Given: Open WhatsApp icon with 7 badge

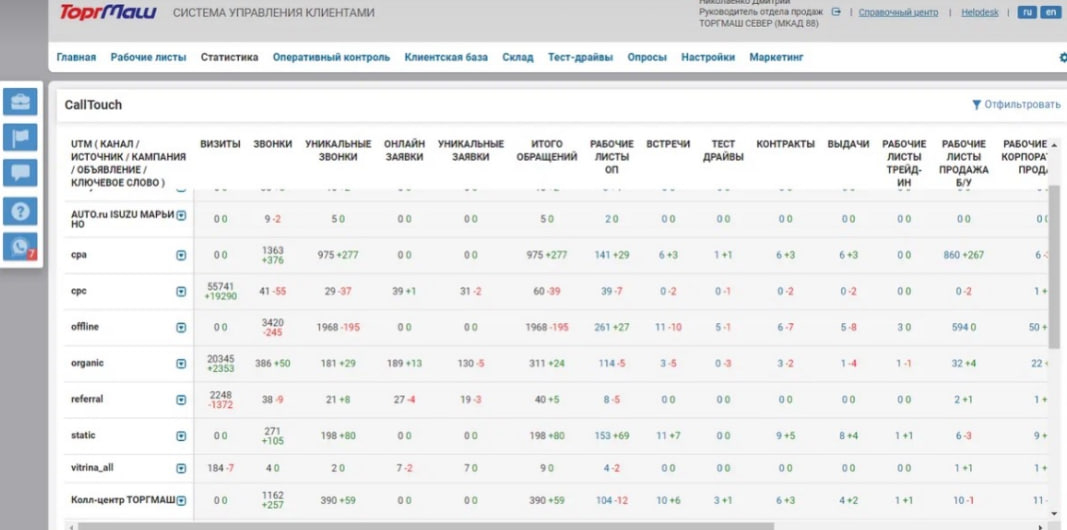Looking at the screenshot, I should tap(20, 246).
